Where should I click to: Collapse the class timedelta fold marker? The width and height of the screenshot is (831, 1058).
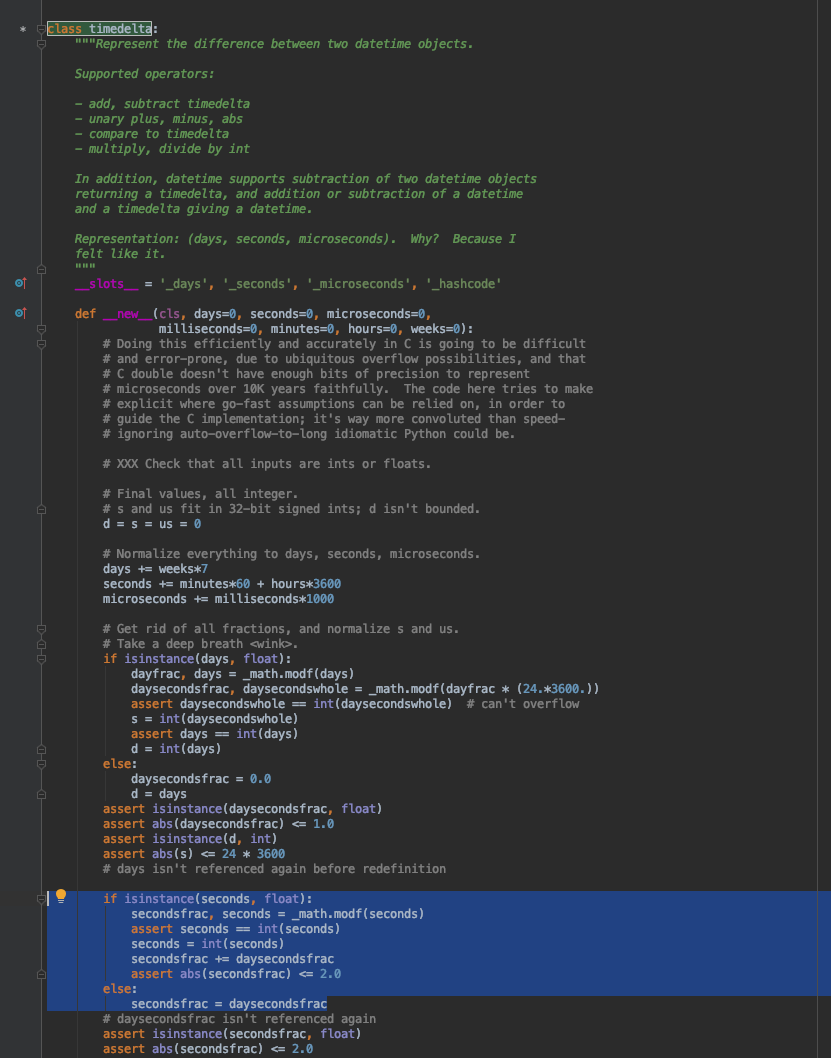(41, 29)
